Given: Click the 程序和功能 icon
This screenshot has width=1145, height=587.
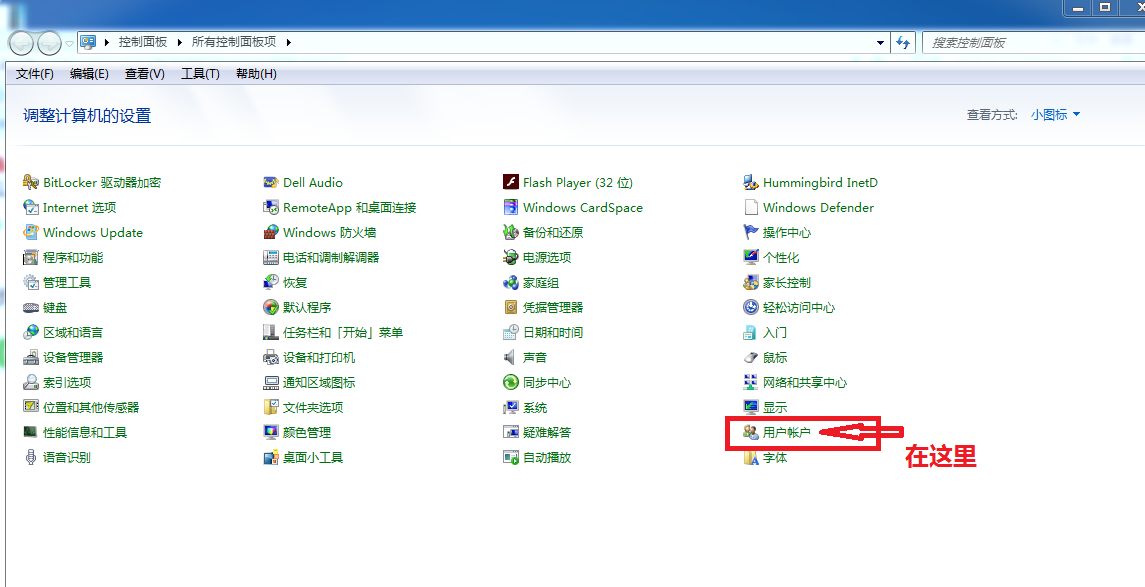Looking at the screenshot, I should click(31, 257).
